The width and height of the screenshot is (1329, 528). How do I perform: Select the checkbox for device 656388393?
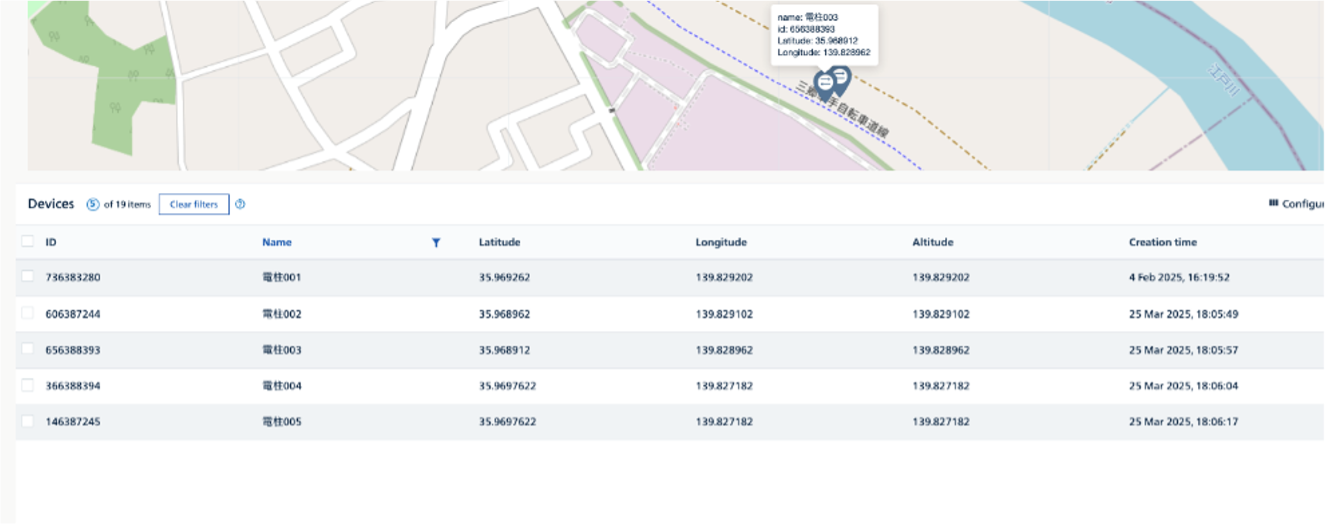[27, 350]
